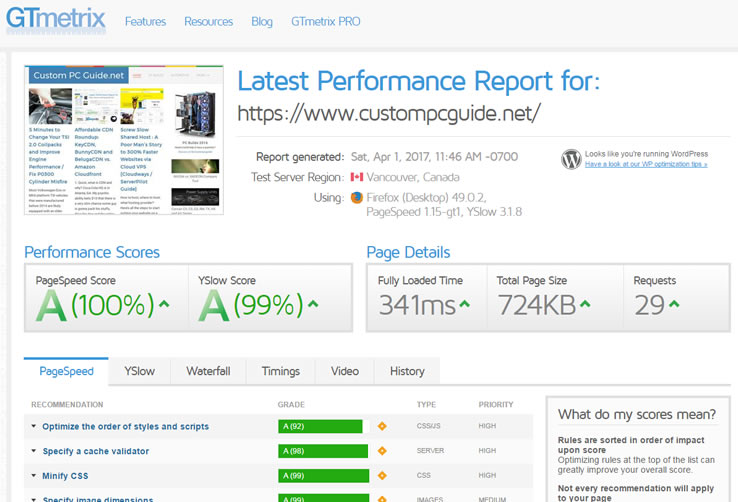Switch to the Waterfall tab

pos(208,371)
